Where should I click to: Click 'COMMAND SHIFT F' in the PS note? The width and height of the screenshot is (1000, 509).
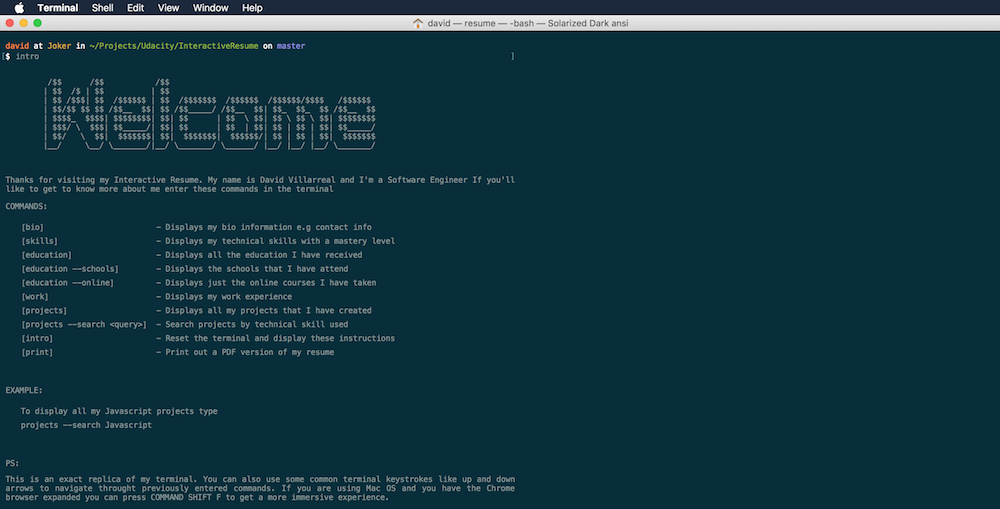pos(186,498)
